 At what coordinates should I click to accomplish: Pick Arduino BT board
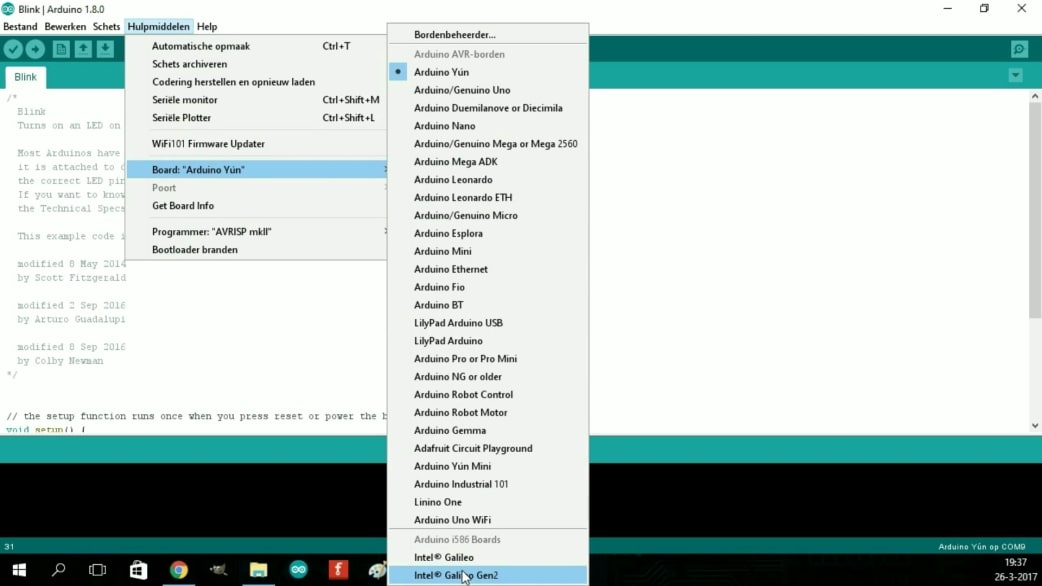pos(488,305)
